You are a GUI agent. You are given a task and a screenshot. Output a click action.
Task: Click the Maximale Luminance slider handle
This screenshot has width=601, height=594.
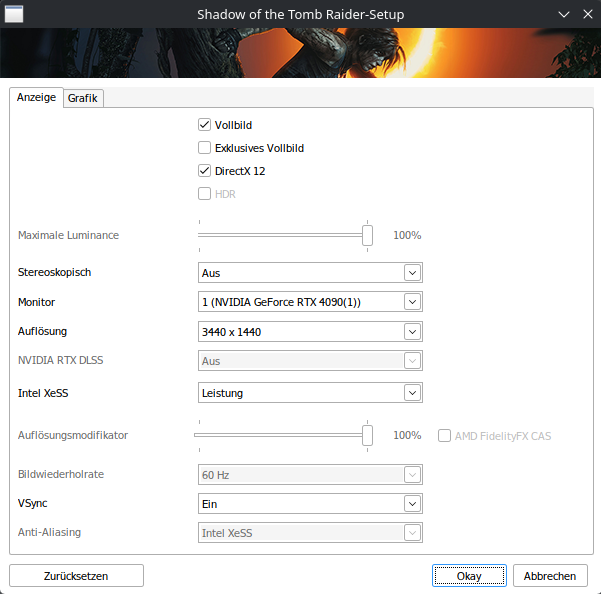(367, 235)
